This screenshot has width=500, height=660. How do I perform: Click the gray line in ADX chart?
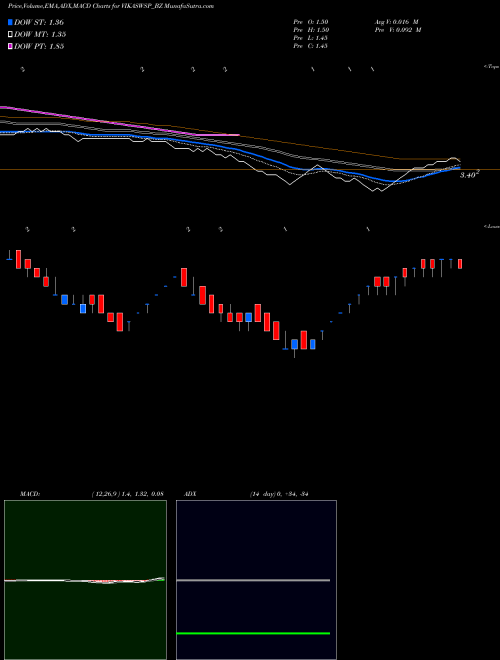click(x=253, y=580)
